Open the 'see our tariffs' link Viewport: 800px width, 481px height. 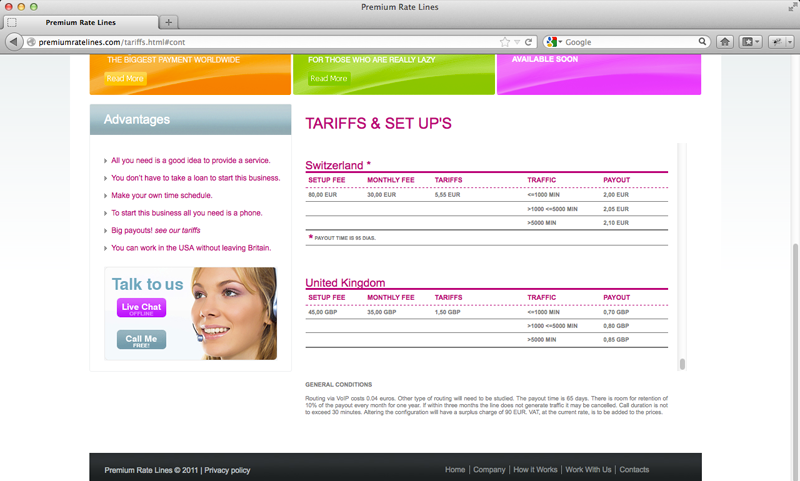178,231
